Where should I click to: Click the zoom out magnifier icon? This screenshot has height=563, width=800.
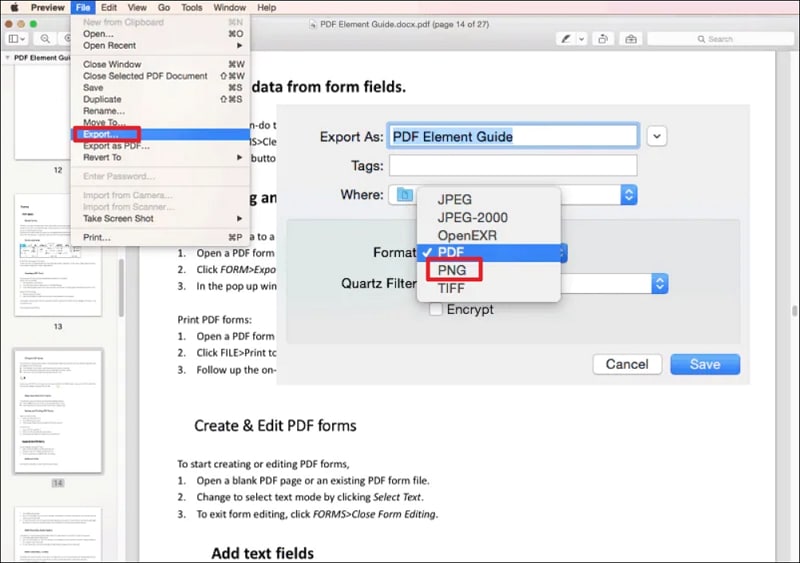pos(45,39)
